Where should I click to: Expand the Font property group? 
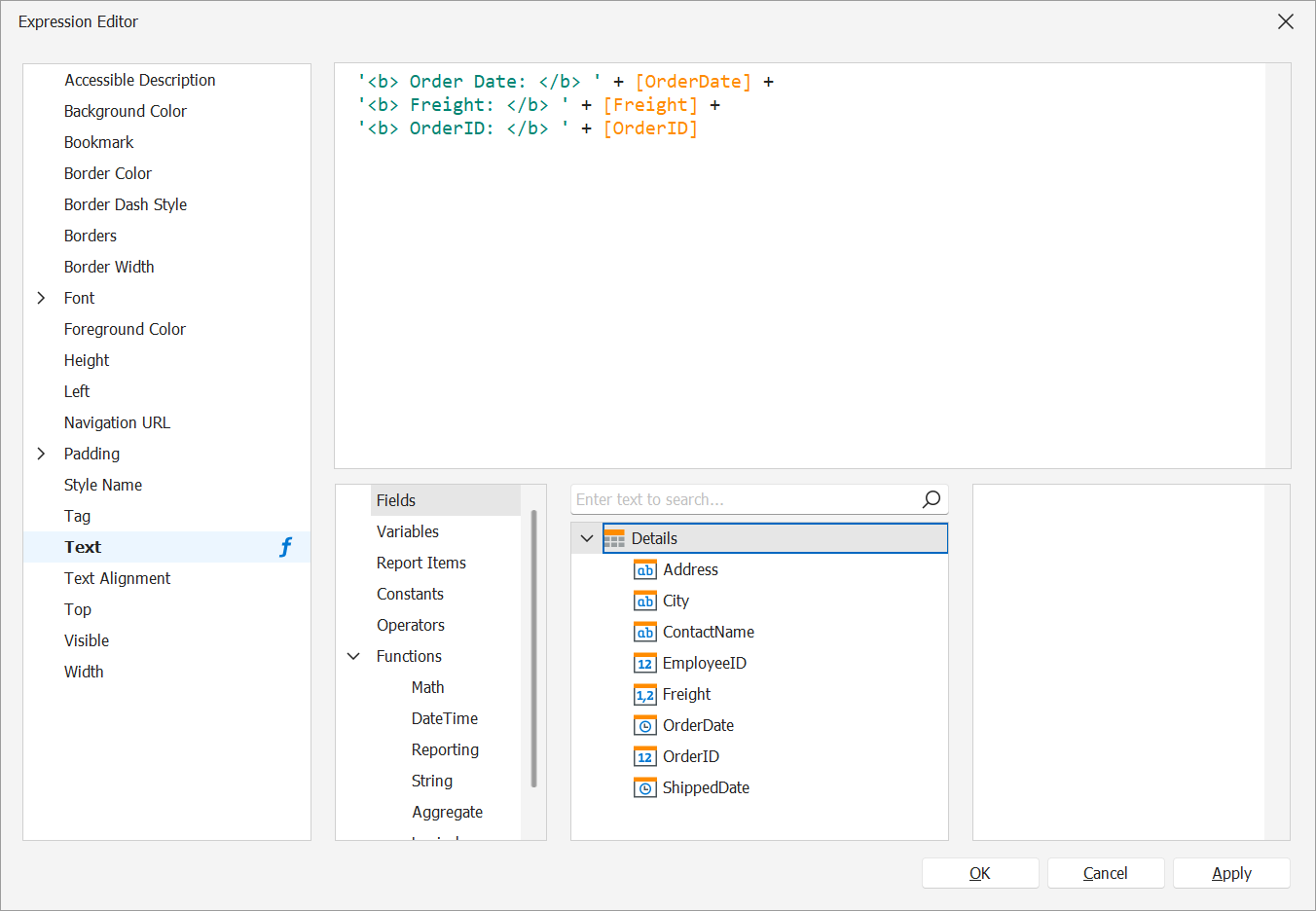pyautogui.click(x=40, y=298)
